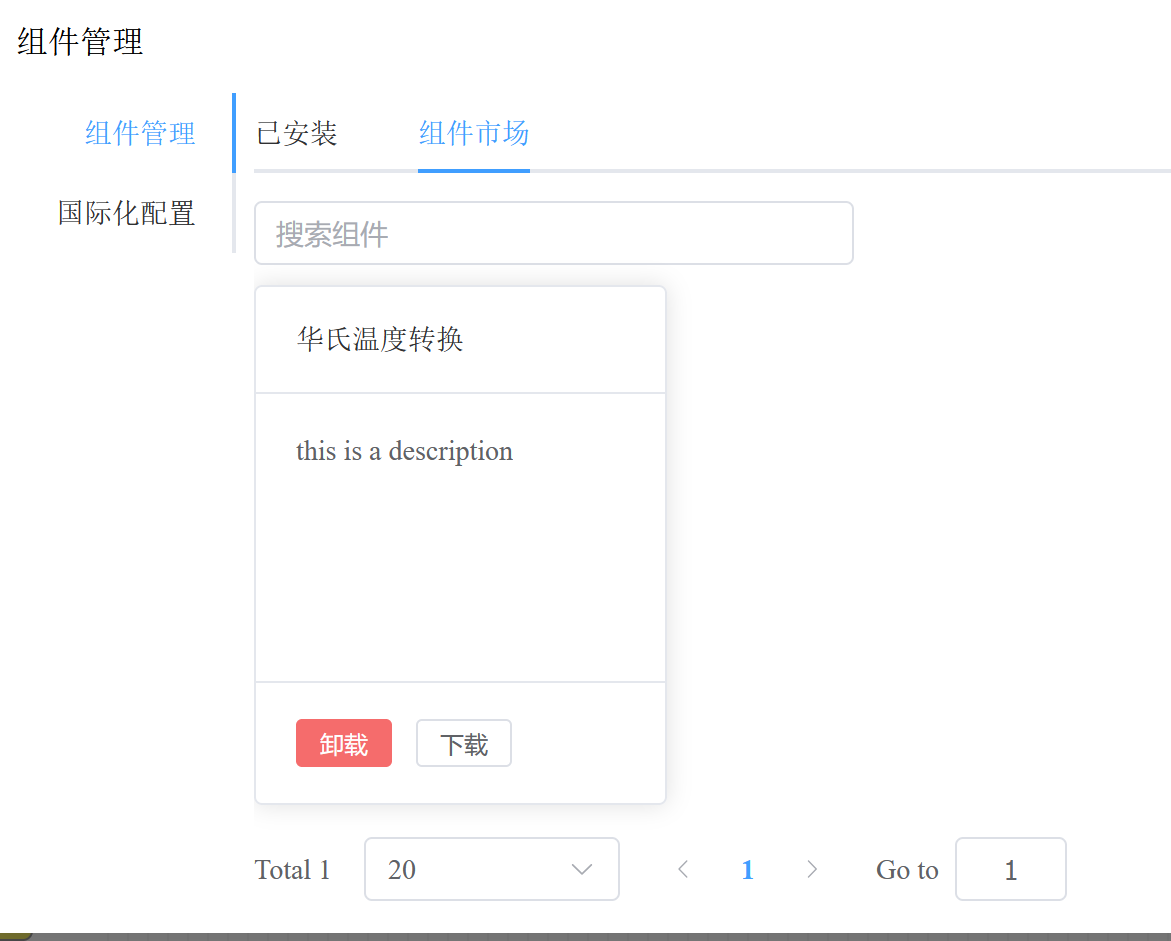Focus the 搜索组件 search box
Image resolution: width=1171 pixels, height=941 pixels.
[x=553, y=234]
